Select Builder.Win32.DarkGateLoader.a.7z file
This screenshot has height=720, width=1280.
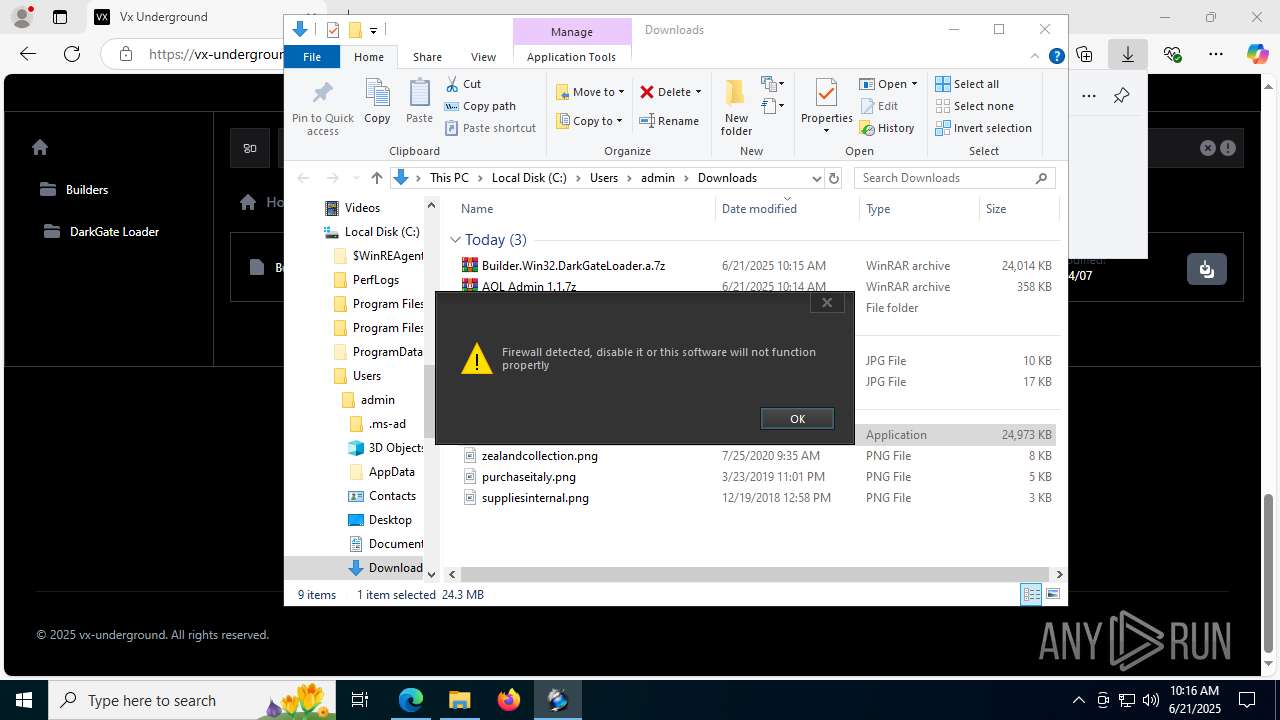coord(573,266)
